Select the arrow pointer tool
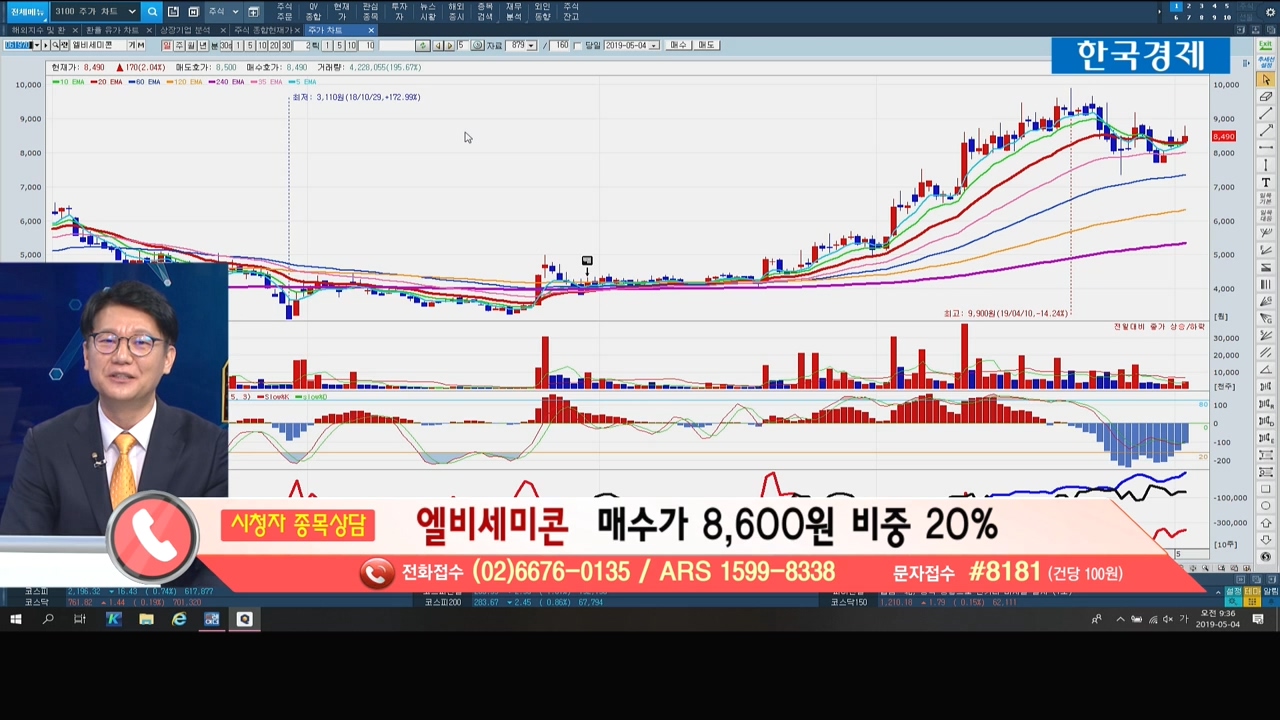1280x720 pixels. [x=1266, y=80]
